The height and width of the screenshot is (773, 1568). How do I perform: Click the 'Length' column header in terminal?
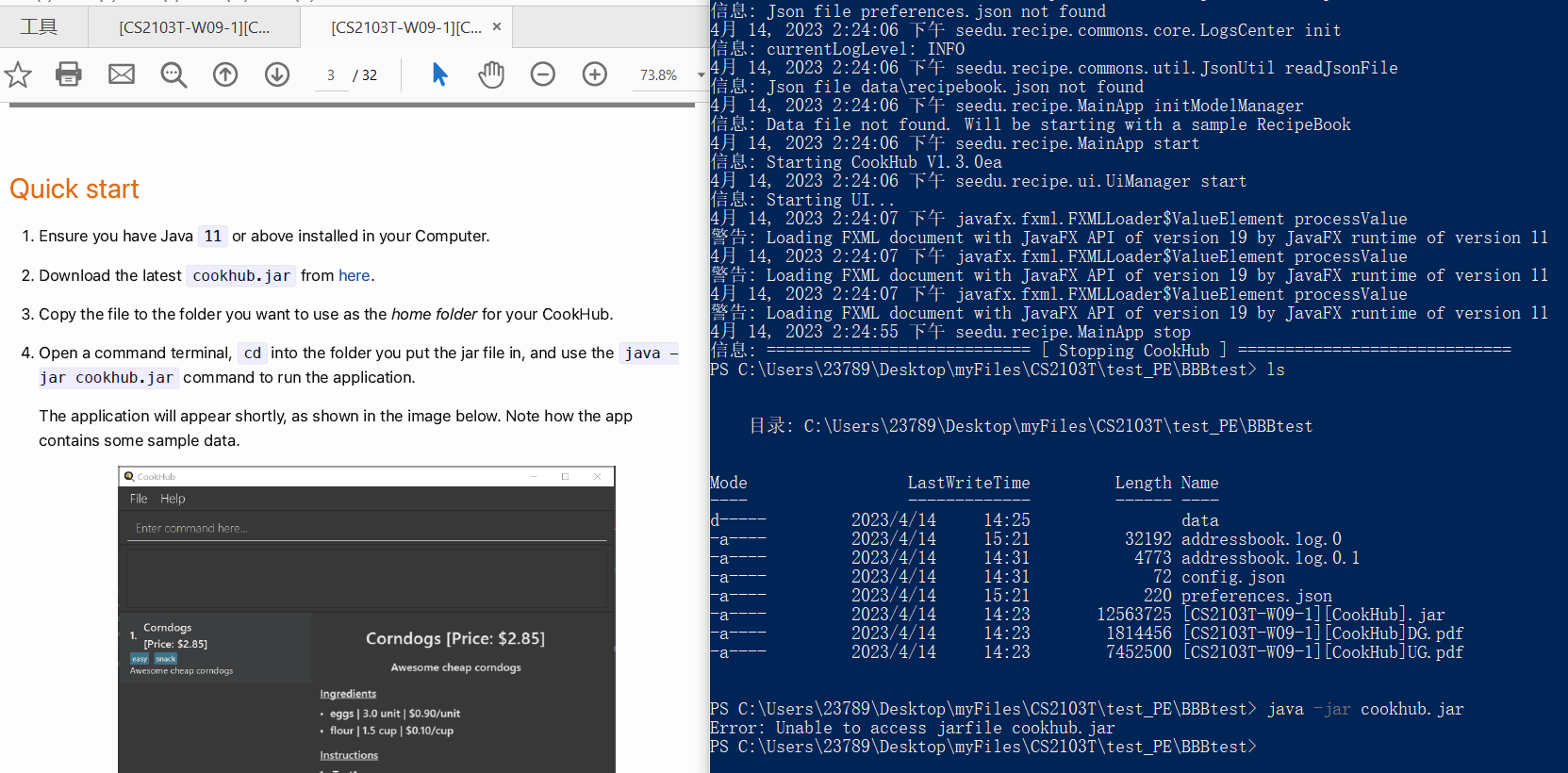point(1143,483)
